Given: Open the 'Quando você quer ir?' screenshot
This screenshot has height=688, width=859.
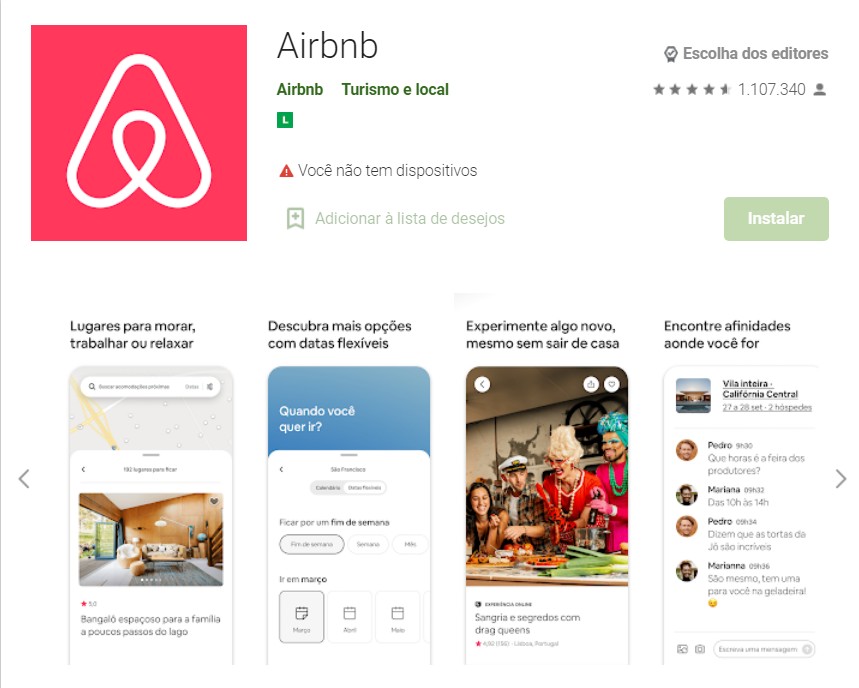Looking at the screenshot, I should [349, 515].
